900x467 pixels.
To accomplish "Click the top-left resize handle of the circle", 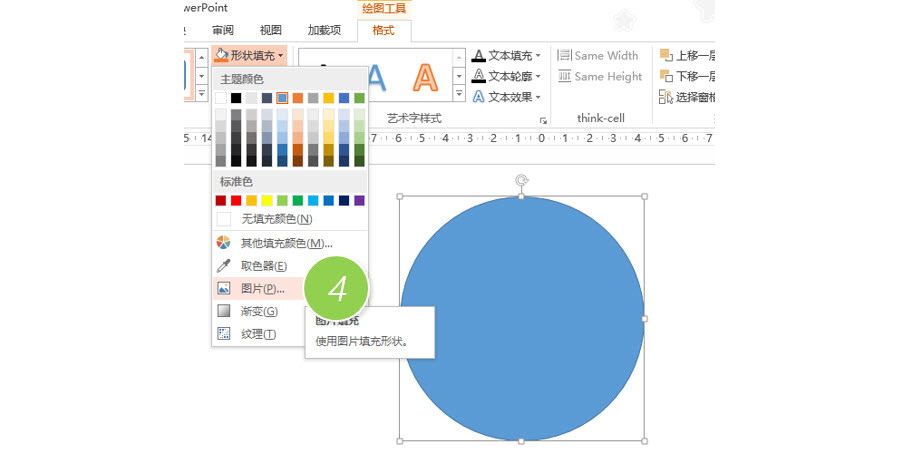I will (x=400, y=196).
